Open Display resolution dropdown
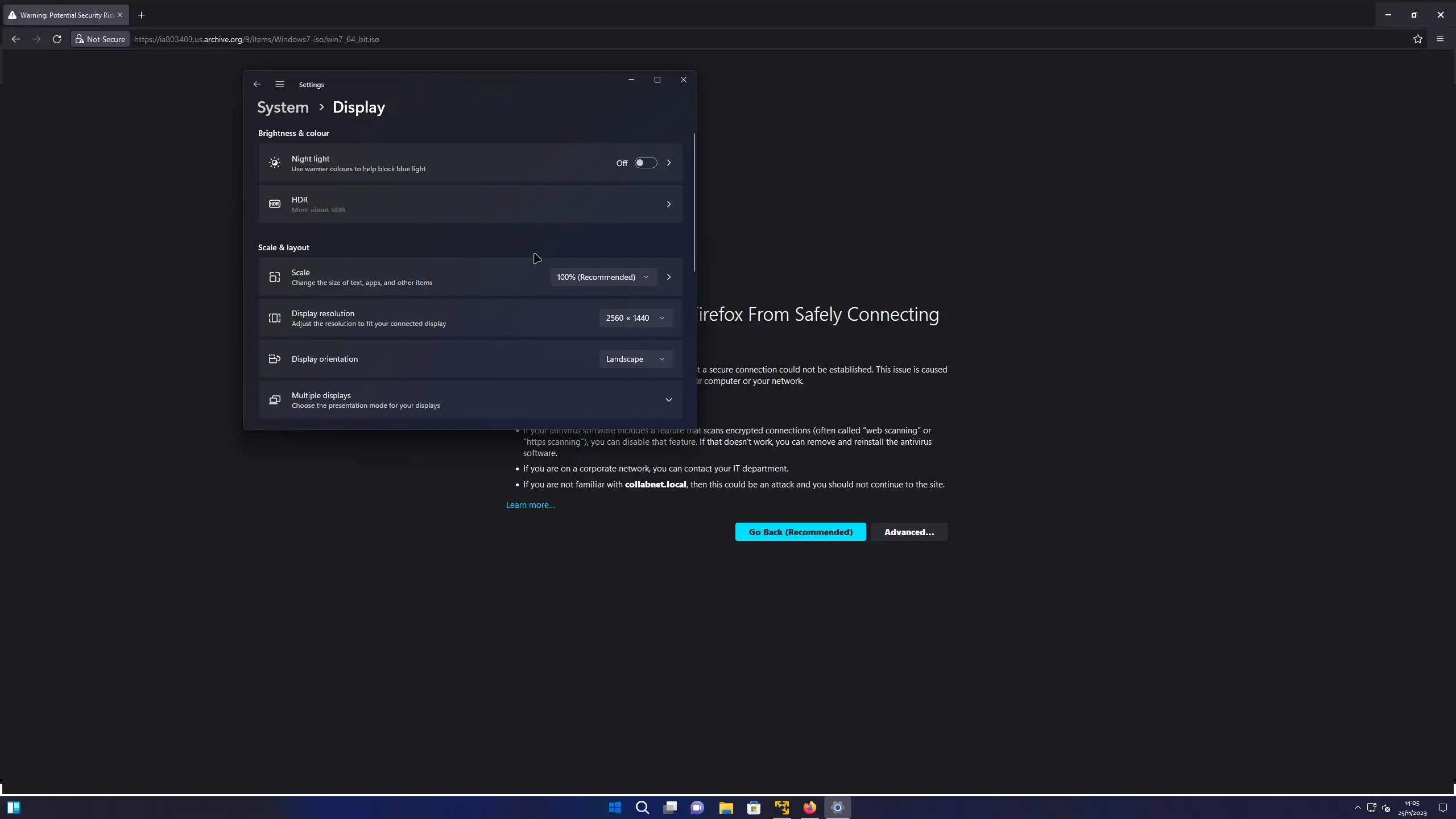1456x819 pixels. [x=635, y=318]
